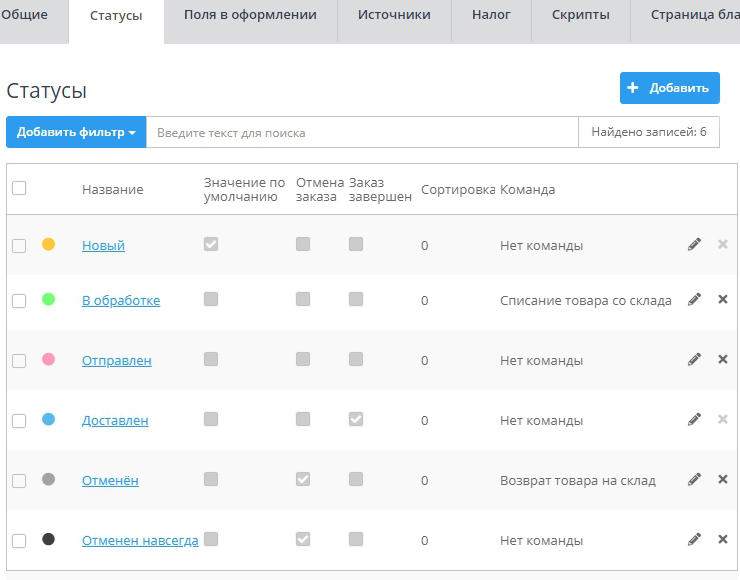Delete the Отменён status row
This screenshot has height=580, width=740.
tap(723, 479)
